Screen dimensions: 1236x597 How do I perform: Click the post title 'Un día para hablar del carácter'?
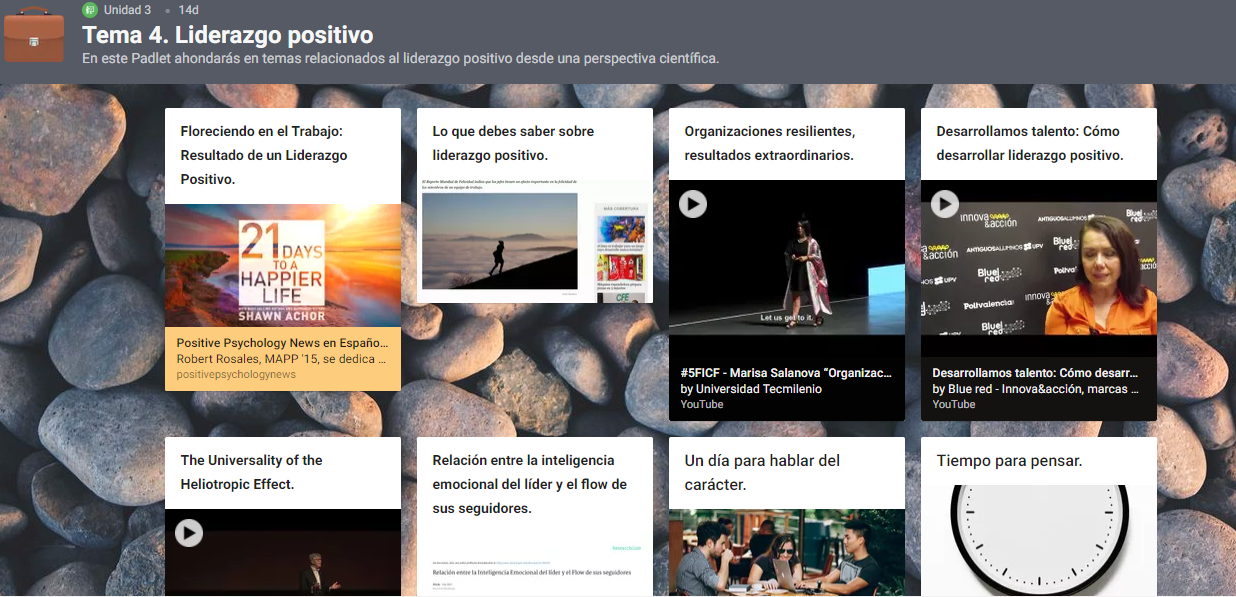pos(762,473)
